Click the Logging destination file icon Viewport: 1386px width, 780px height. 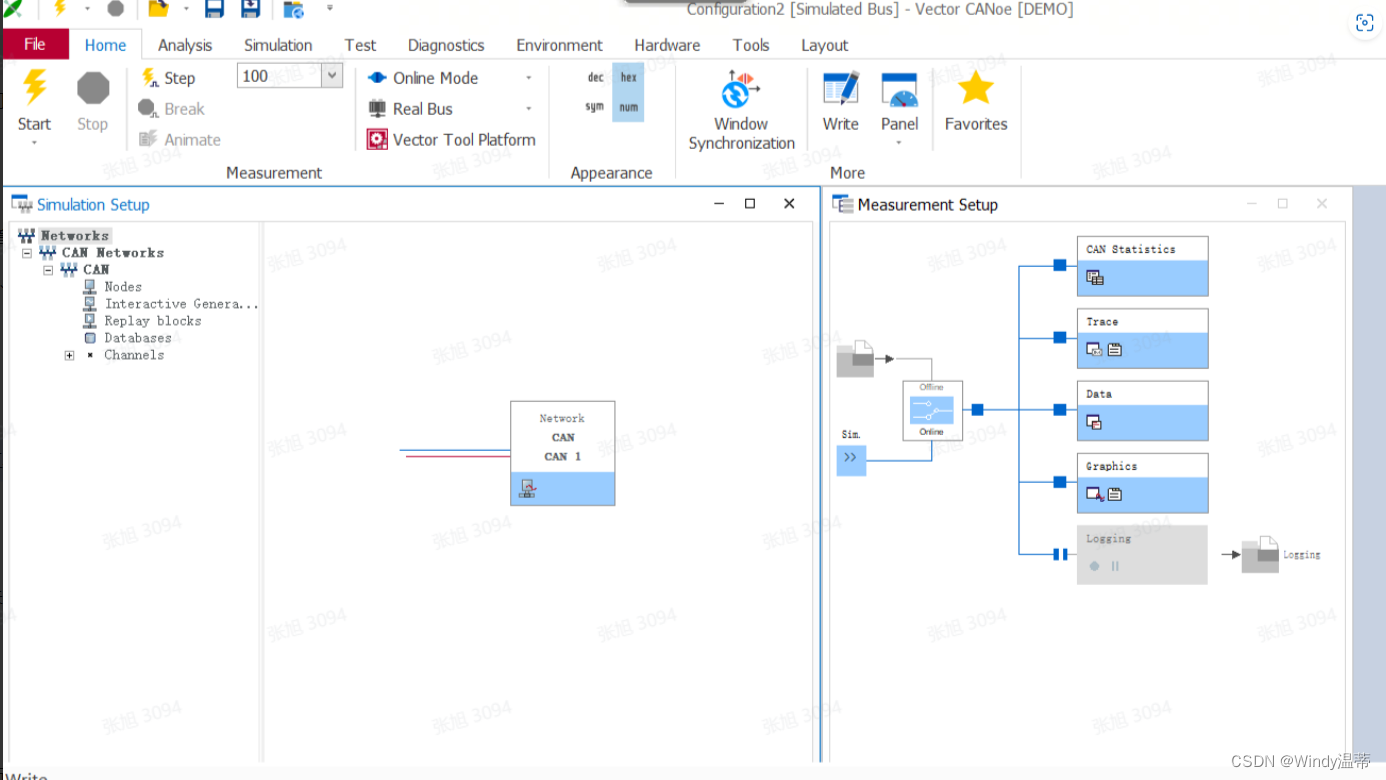[x=1260, y=555]
